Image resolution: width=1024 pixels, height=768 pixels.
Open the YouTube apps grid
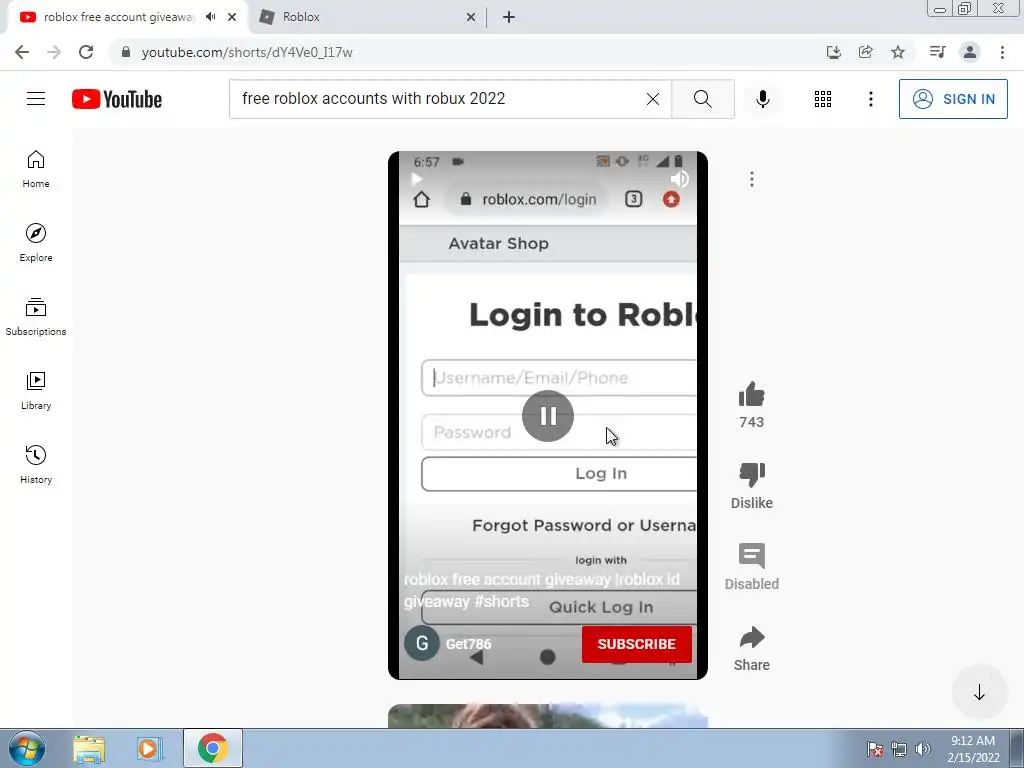[823, 99]
